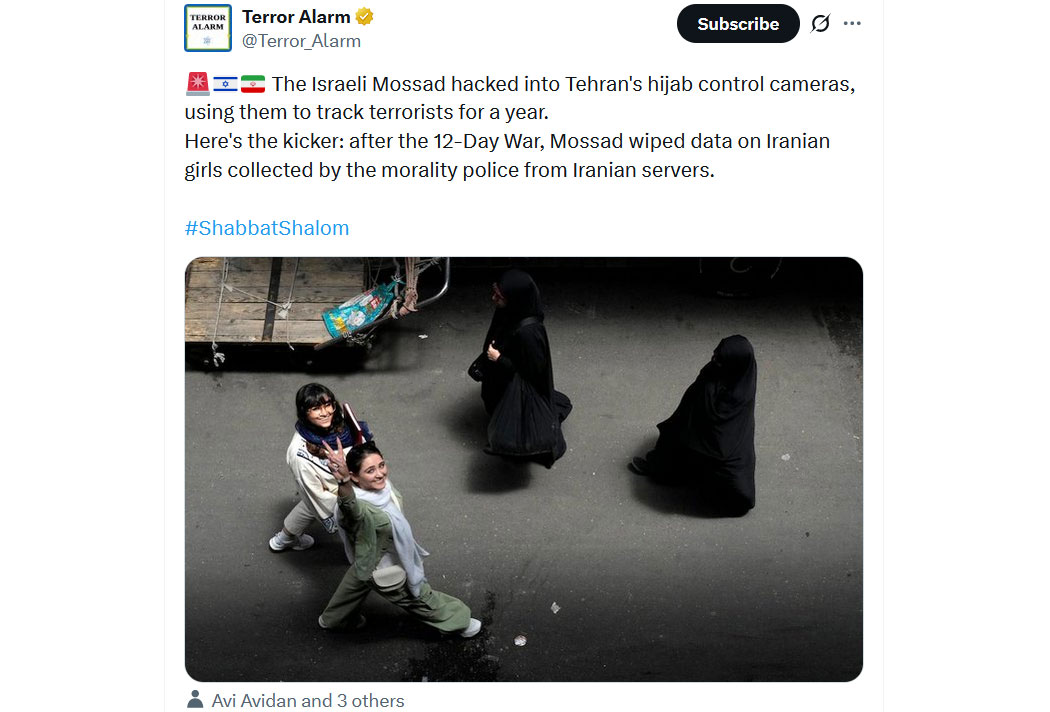Open the Grok explain-post icon

tap(820, 23)
